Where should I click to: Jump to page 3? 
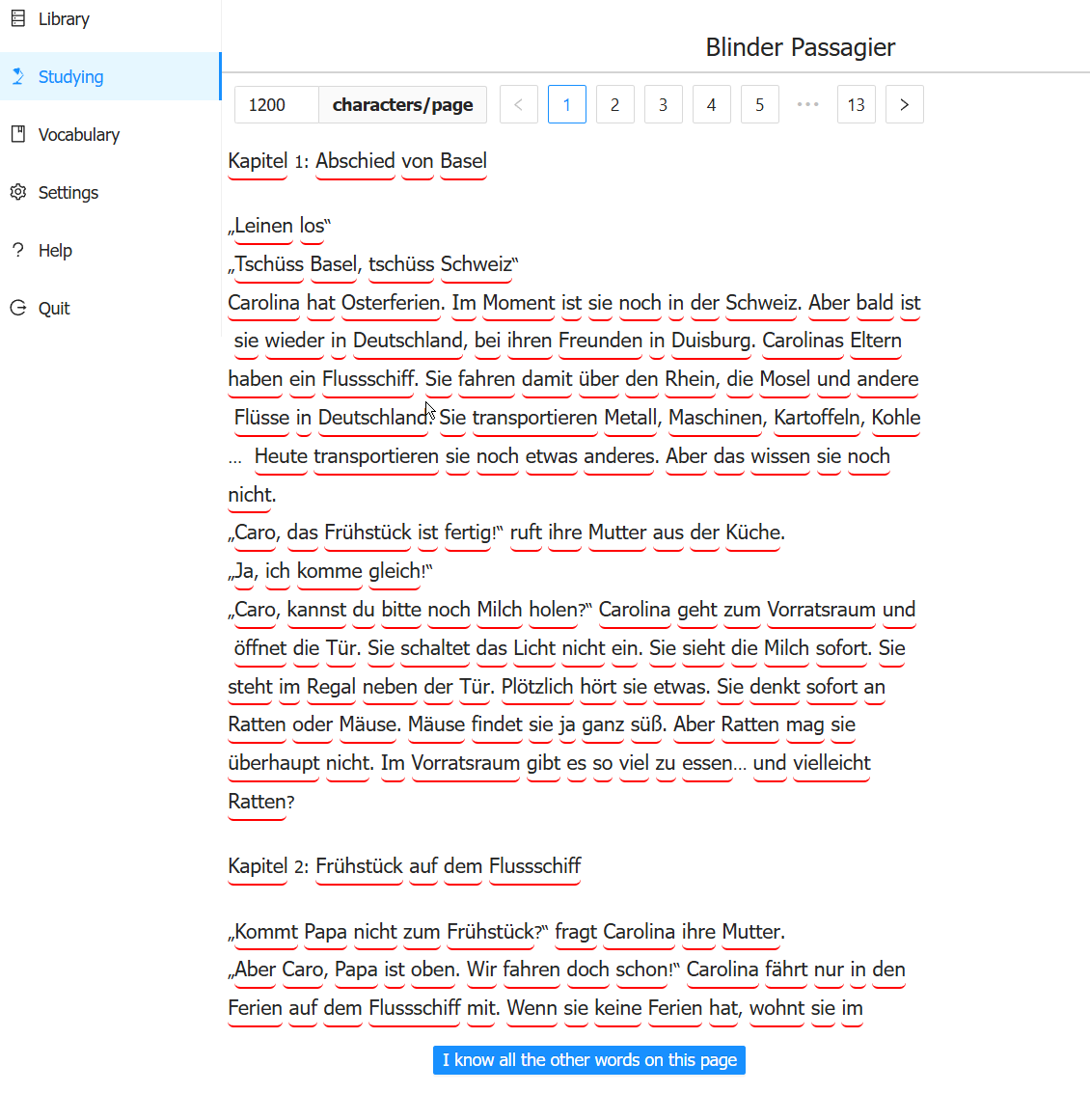click(664, 104)
